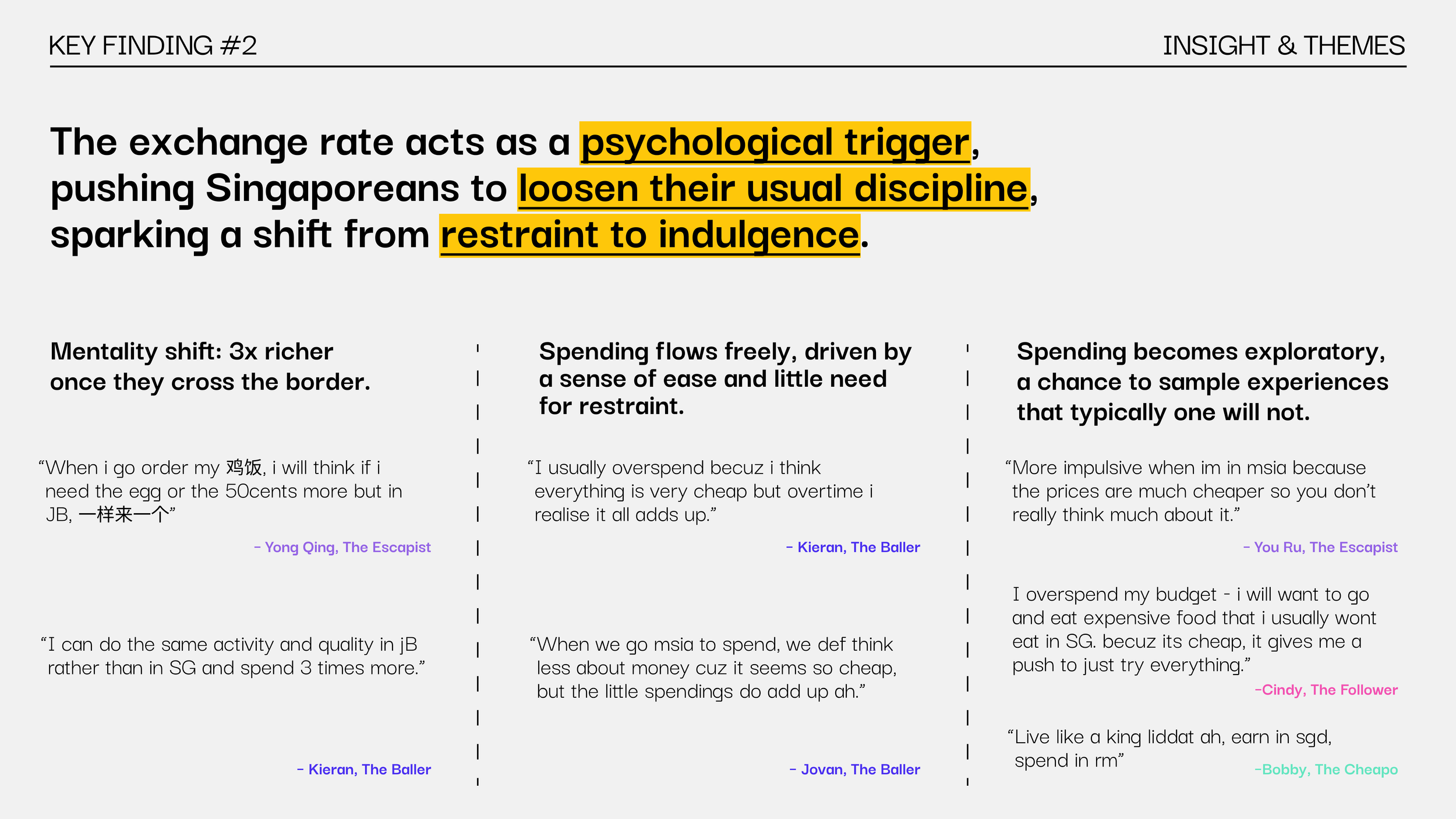Click the 'I usually overspend becuz' quote

(x=702, y=492)
